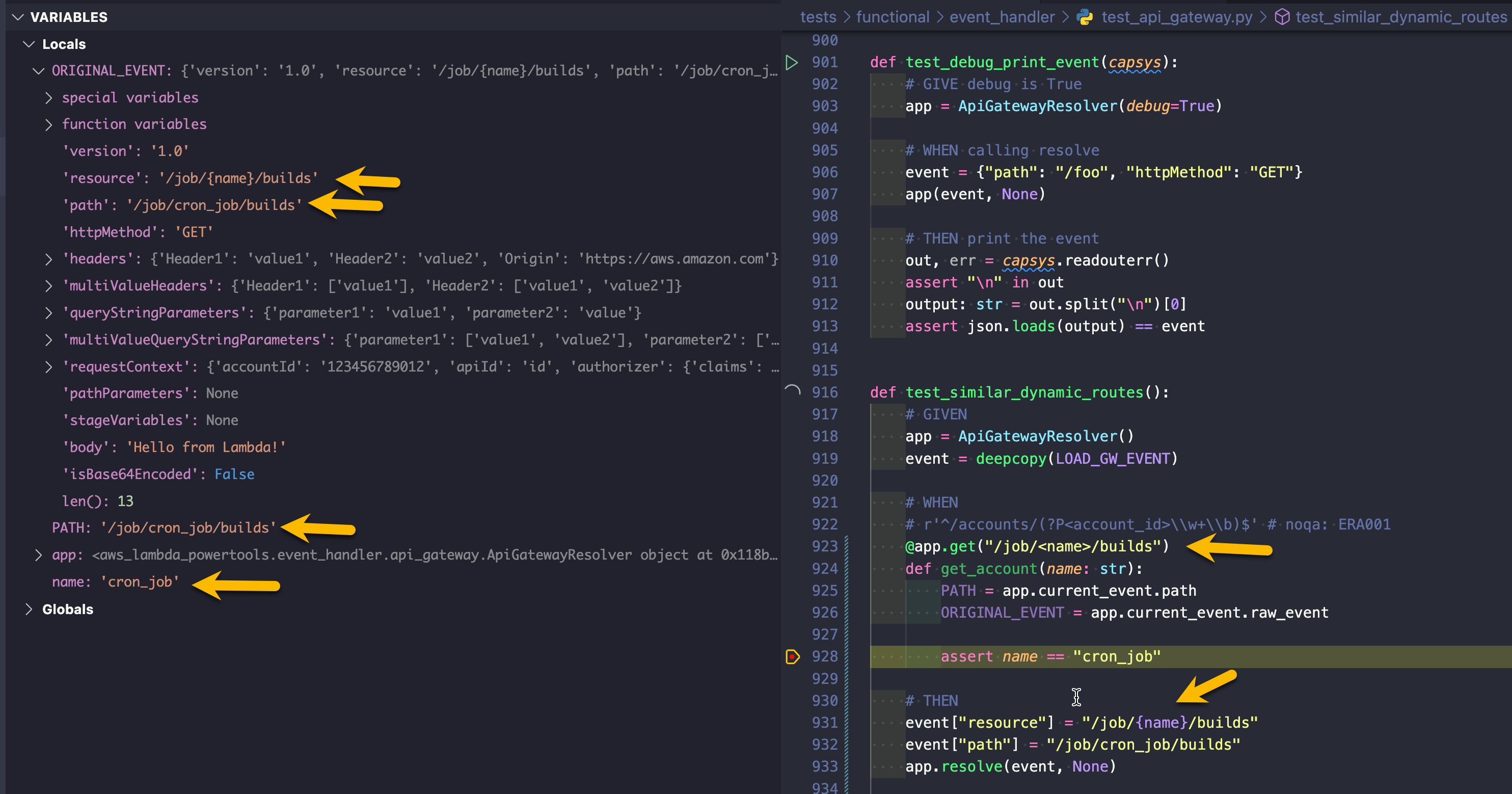Collapse the VARIABLES panel header
This screenshot has height=794, width=1512.
pos(18,17)
